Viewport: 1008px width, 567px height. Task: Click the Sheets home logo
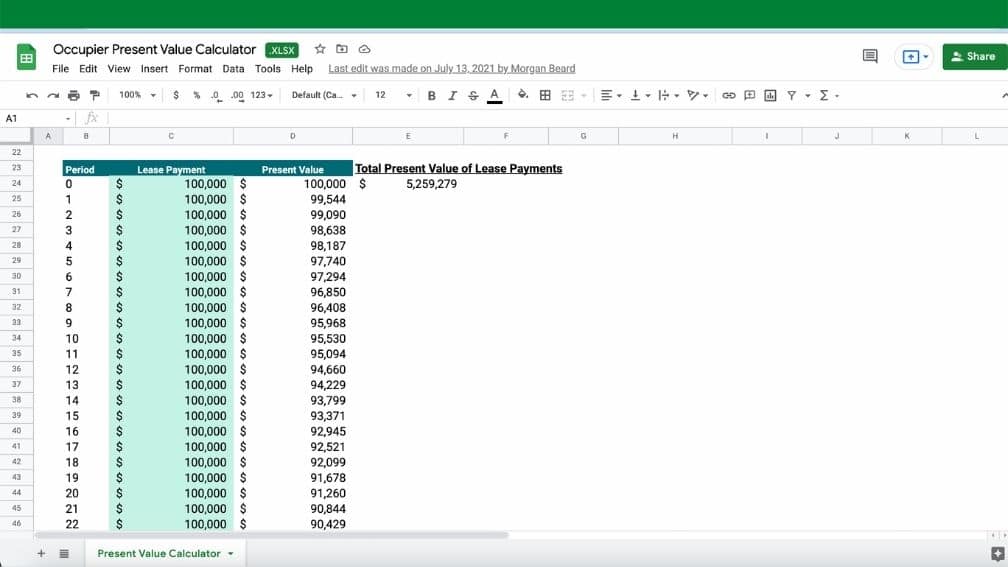coord(26,57)
